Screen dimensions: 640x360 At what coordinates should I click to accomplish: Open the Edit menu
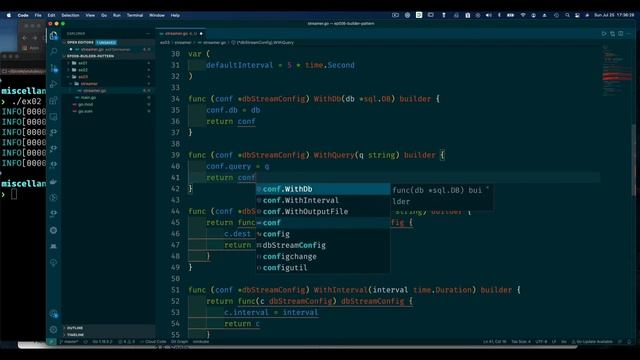(x=51, y=15)
